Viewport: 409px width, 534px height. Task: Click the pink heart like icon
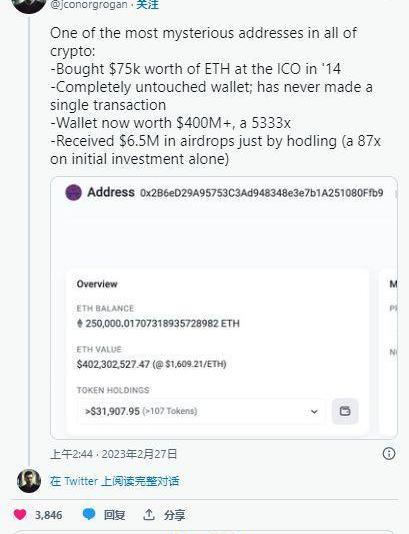[x=20, y=514]
